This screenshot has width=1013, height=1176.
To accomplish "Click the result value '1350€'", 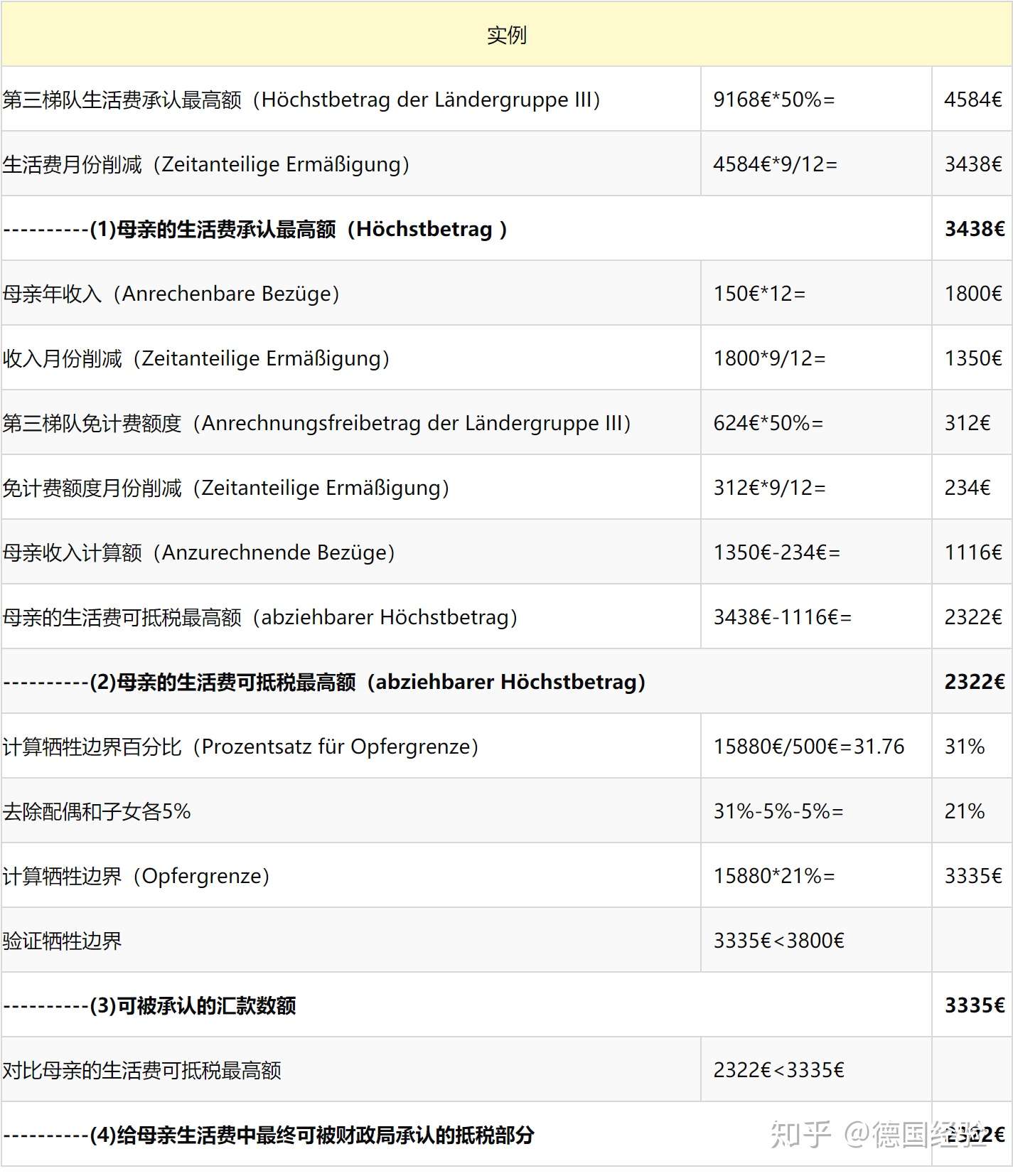I will point(972,358).
